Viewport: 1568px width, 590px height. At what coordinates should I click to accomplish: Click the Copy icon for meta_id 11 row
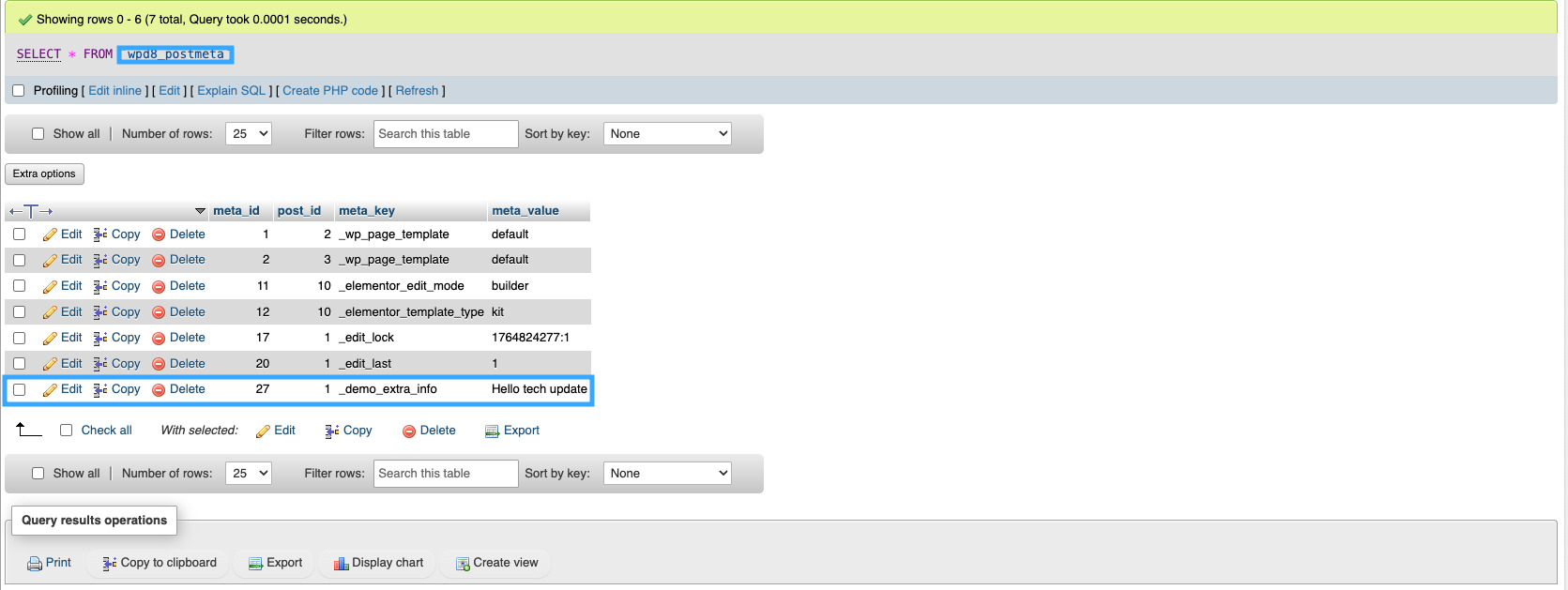coord(100,286)
